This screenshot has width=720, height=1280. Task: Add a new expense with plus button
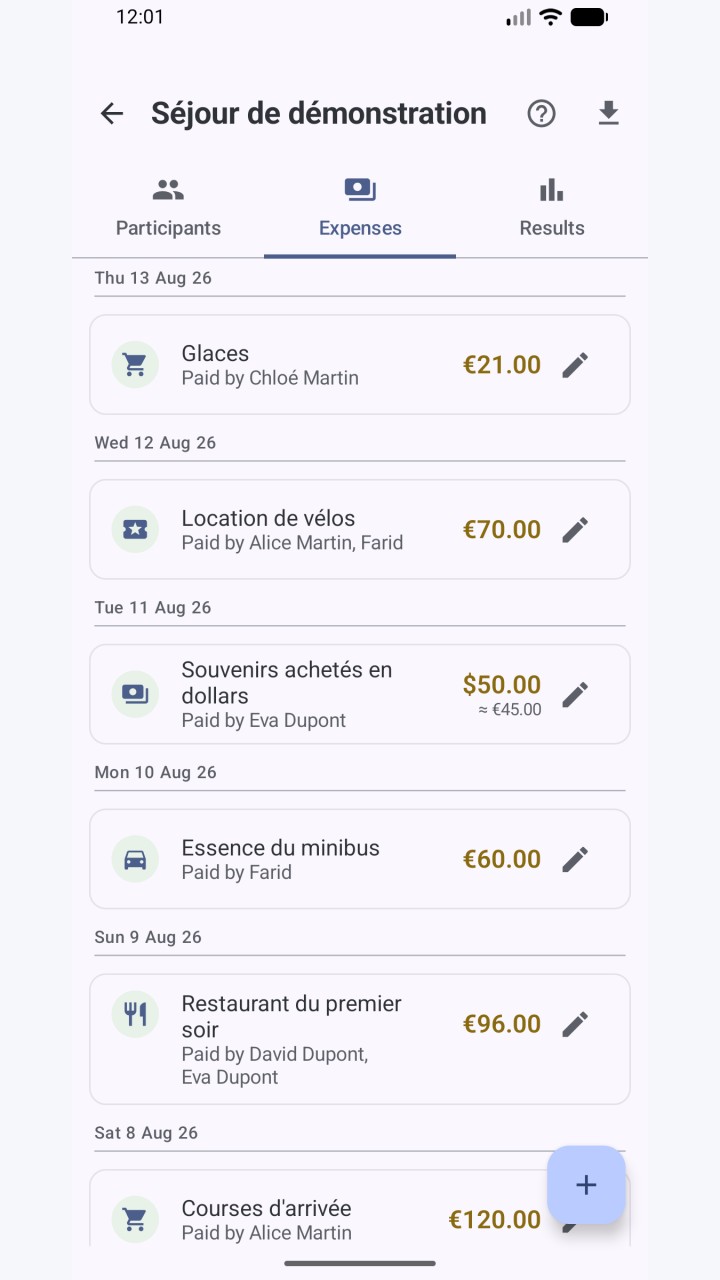click(x=586, y=1185)
